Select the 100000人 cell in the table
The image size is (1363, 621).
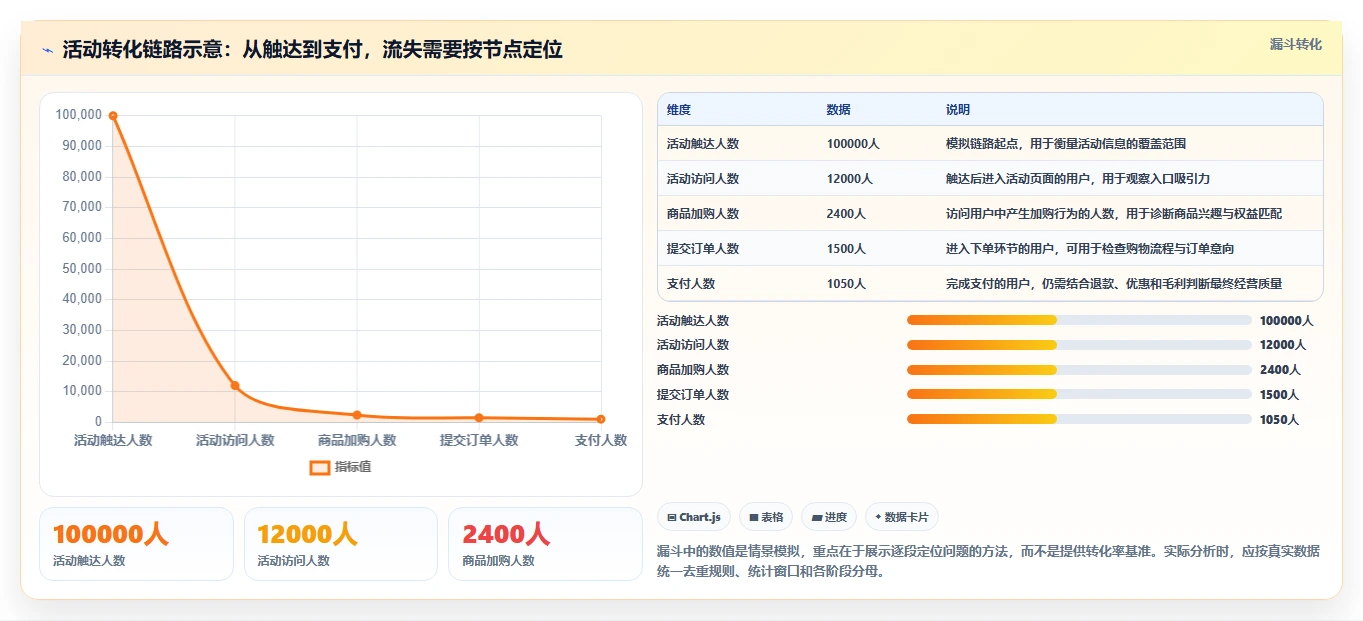coord(853,144)
